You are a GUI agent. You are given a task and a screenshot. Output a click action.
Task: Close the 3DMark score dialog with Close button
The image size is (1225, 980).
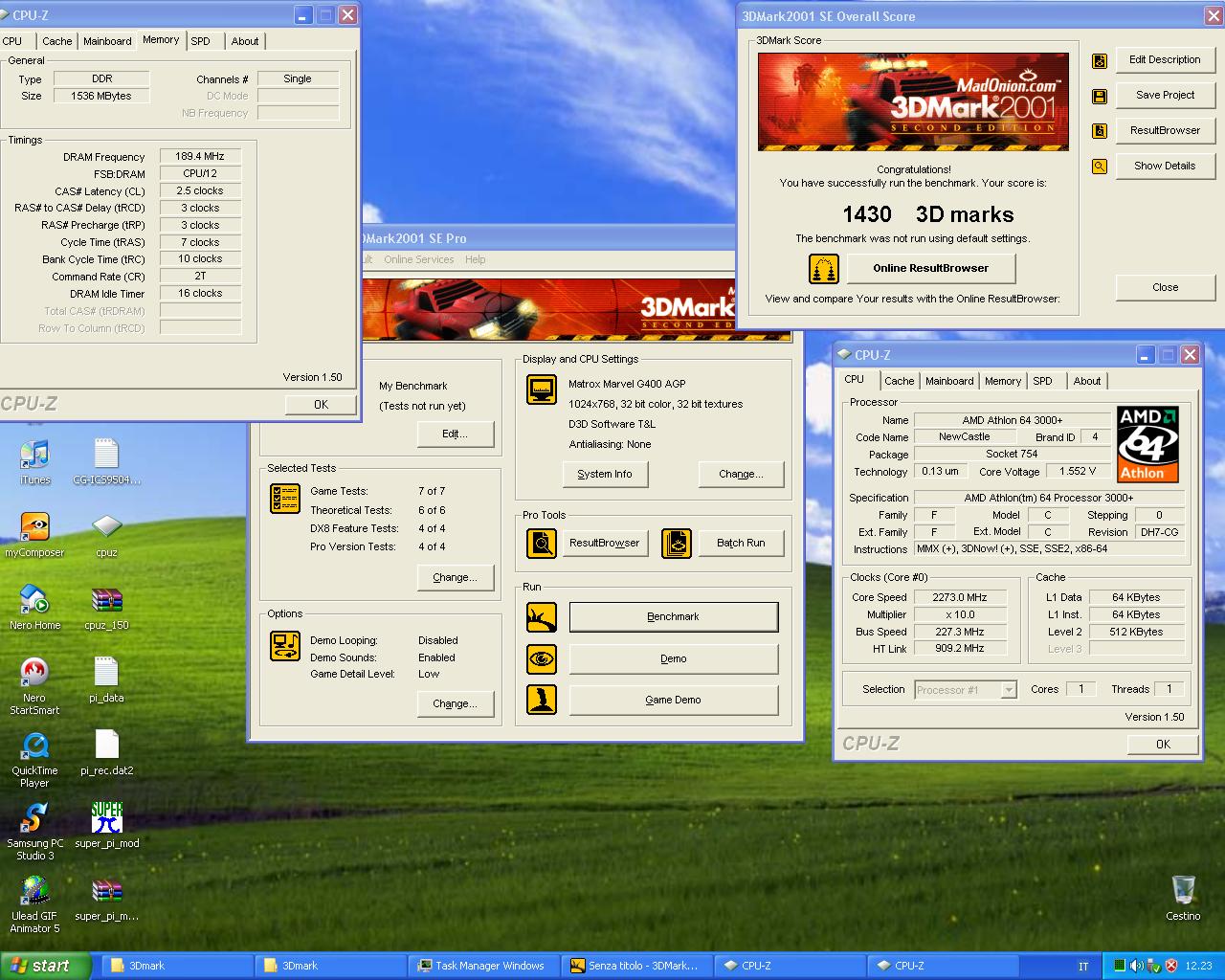1165,287
